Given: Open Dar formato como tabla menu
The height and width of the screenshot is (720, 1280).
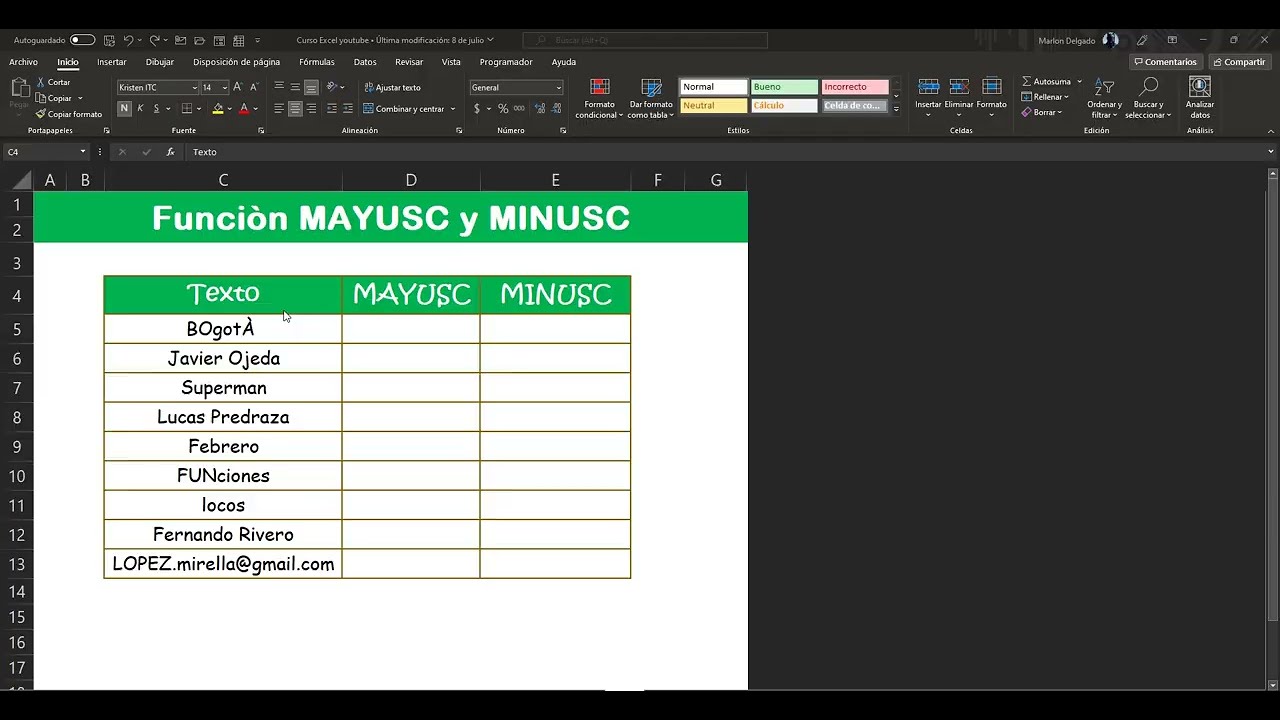Looking at the screenshot, I should pyautogui.click(x=651, y=98).
